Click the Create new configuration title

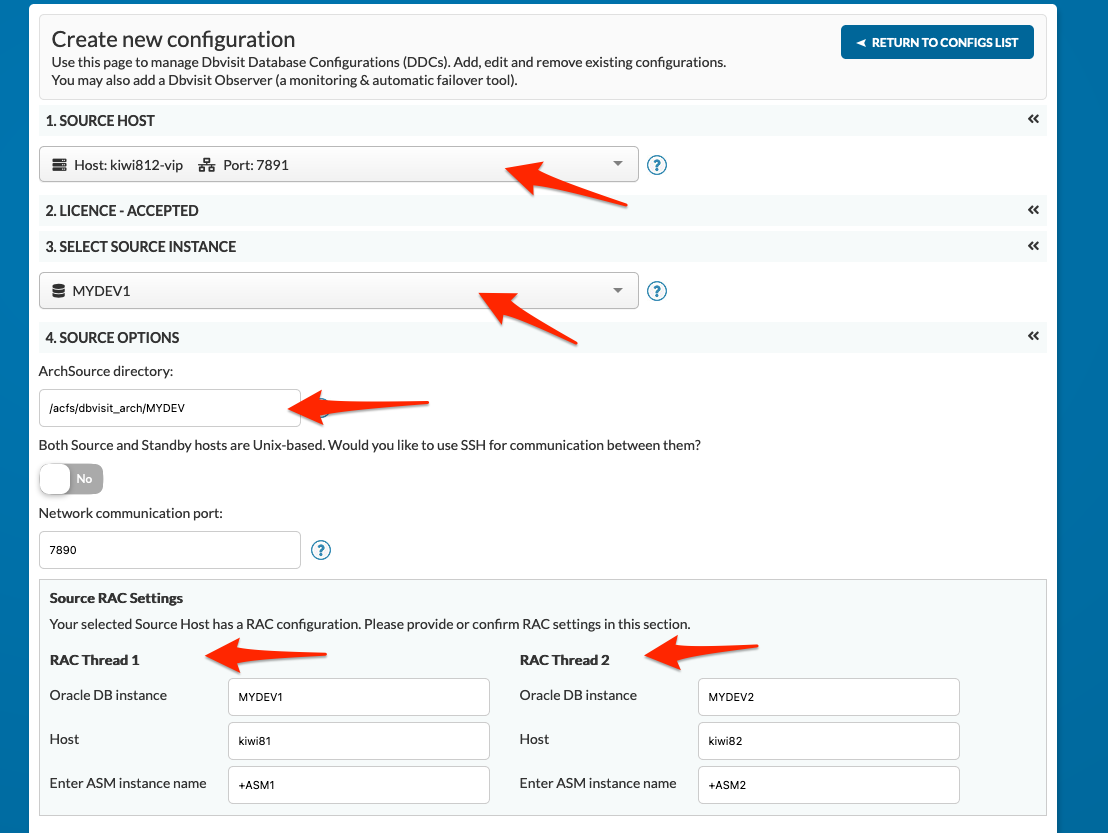(173, 40)
